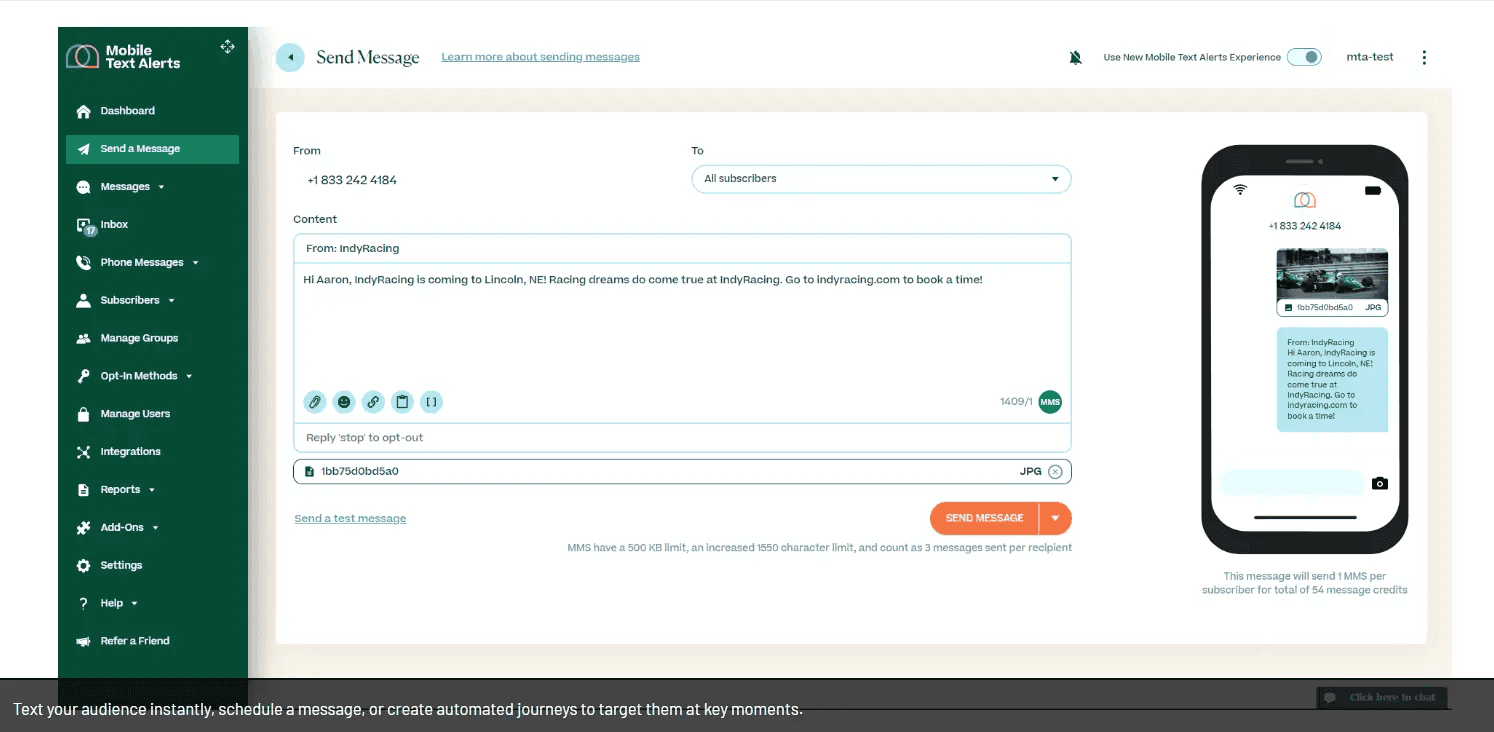Click the From: IndyRacing sender field
This screenshot has height=732, width=1494.
(682, 248)
